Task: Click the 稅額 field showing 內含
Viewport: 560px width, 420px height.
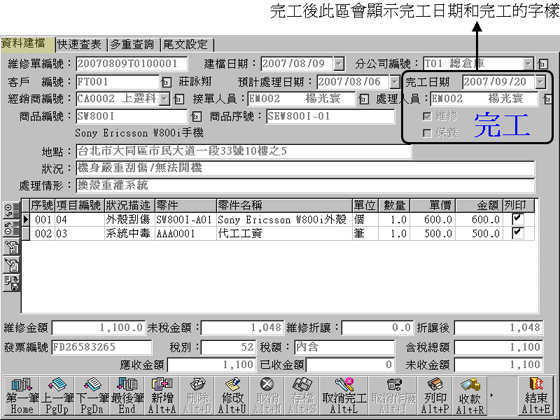Action: [x=344, y=347]
